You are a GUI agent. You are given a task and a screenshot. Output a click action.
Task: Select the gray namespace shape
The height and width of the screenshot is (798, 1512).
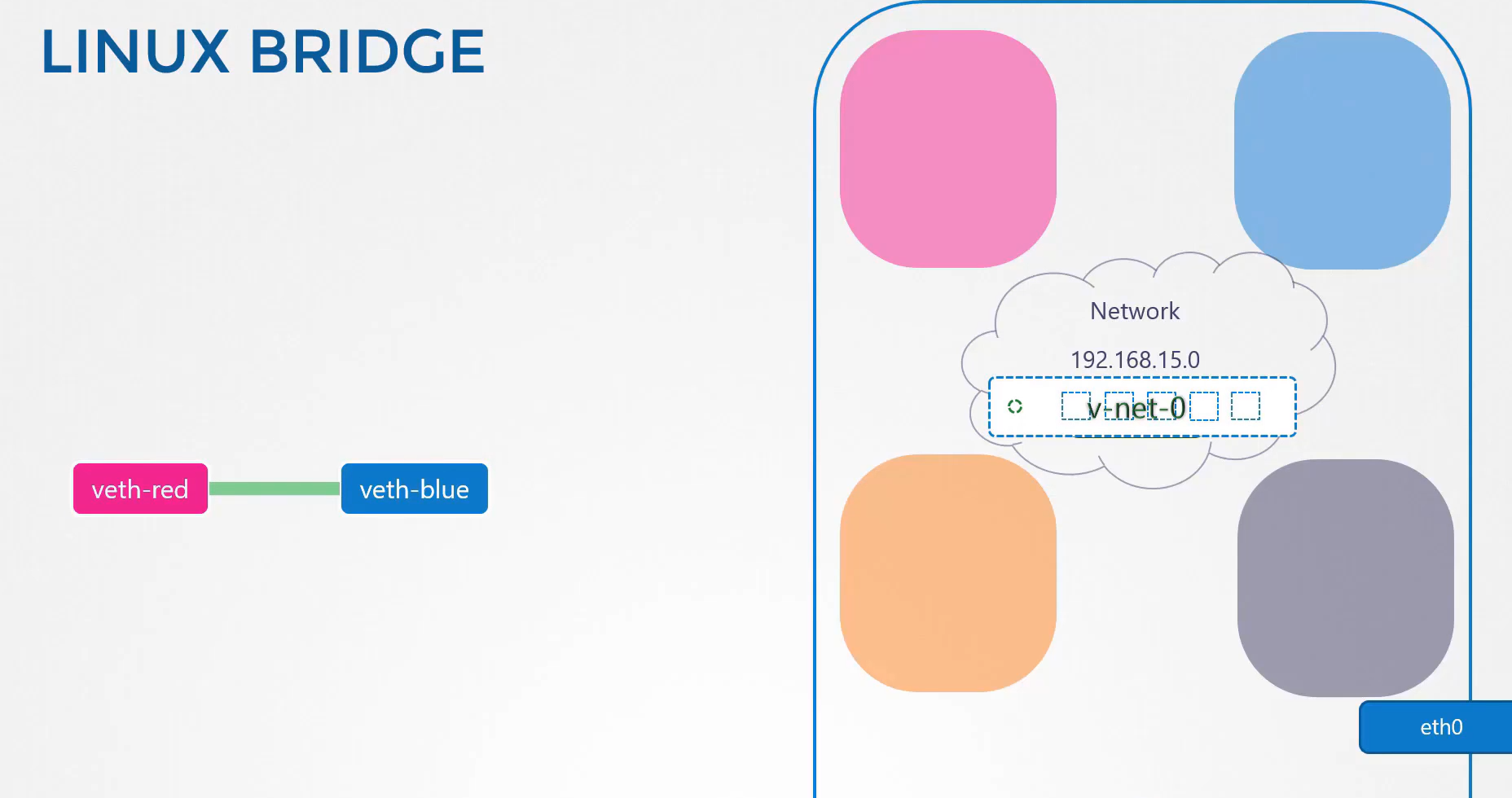tap(1346, 578)
